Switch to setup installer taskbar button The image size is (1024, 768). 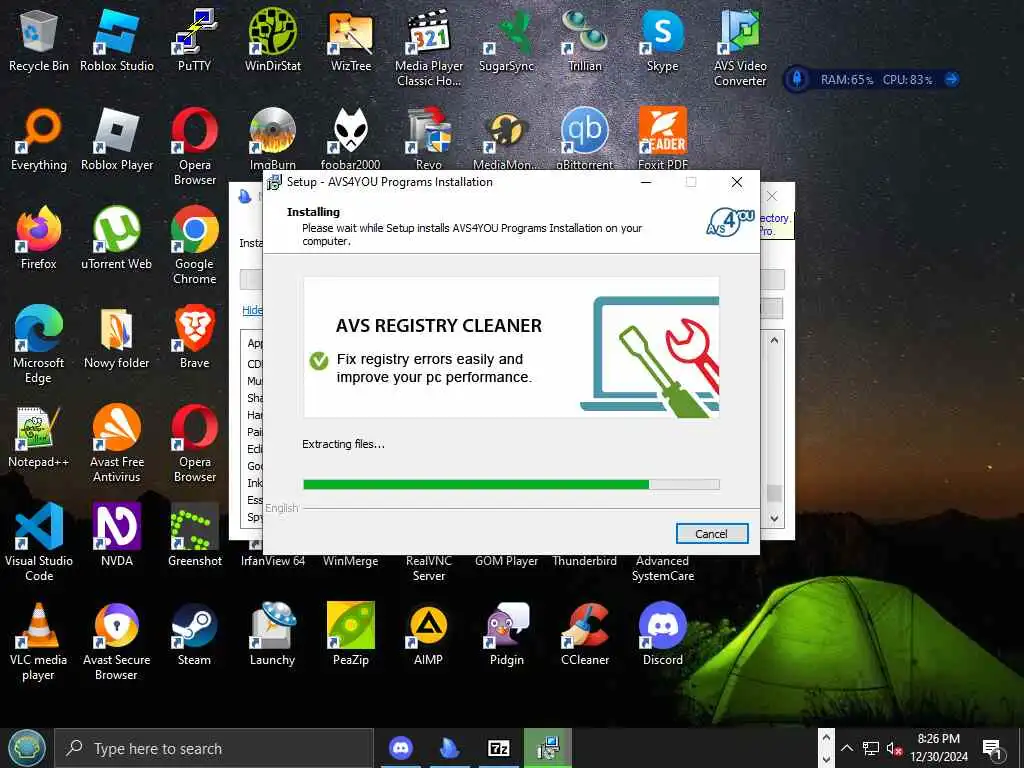(x=547, y=748)
